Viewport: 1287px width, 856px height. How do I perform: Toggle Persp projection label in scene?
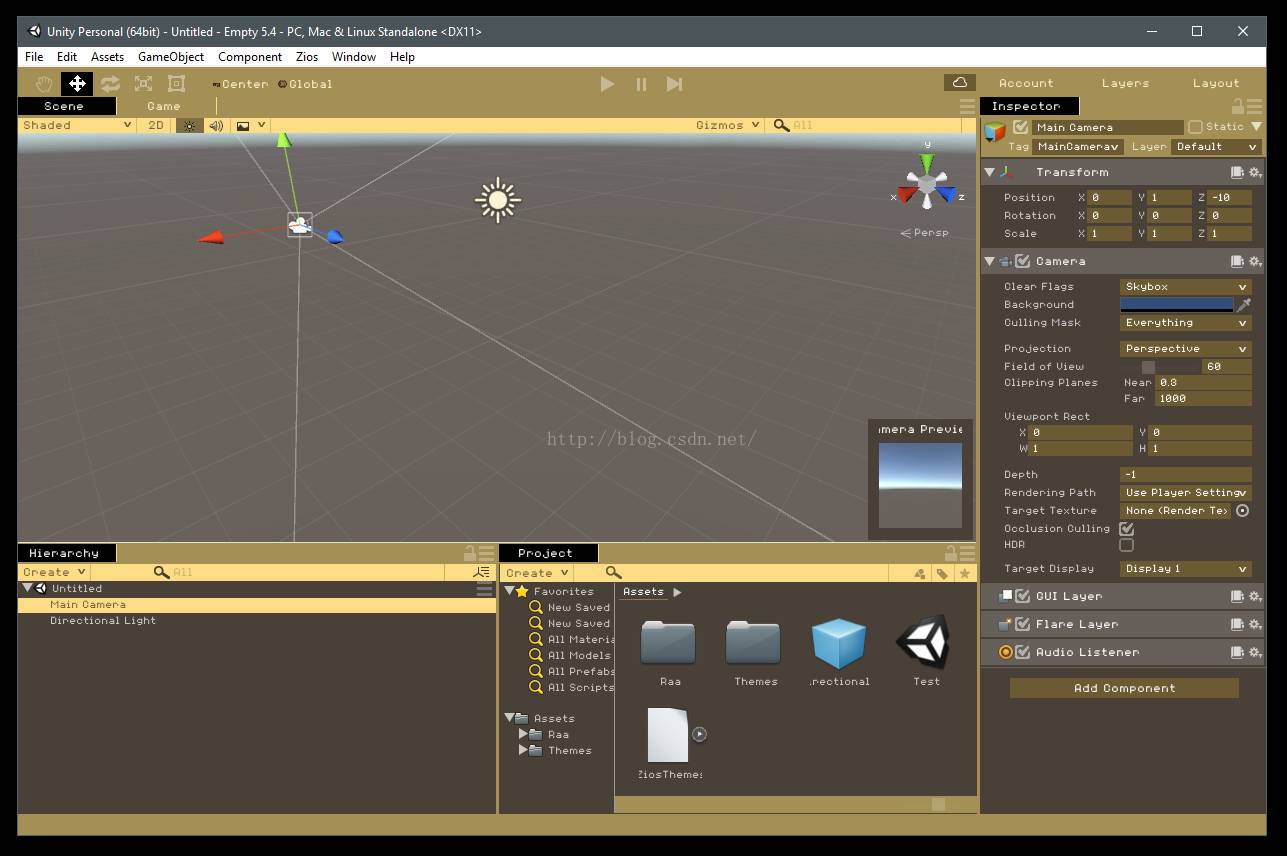(925, 233)
